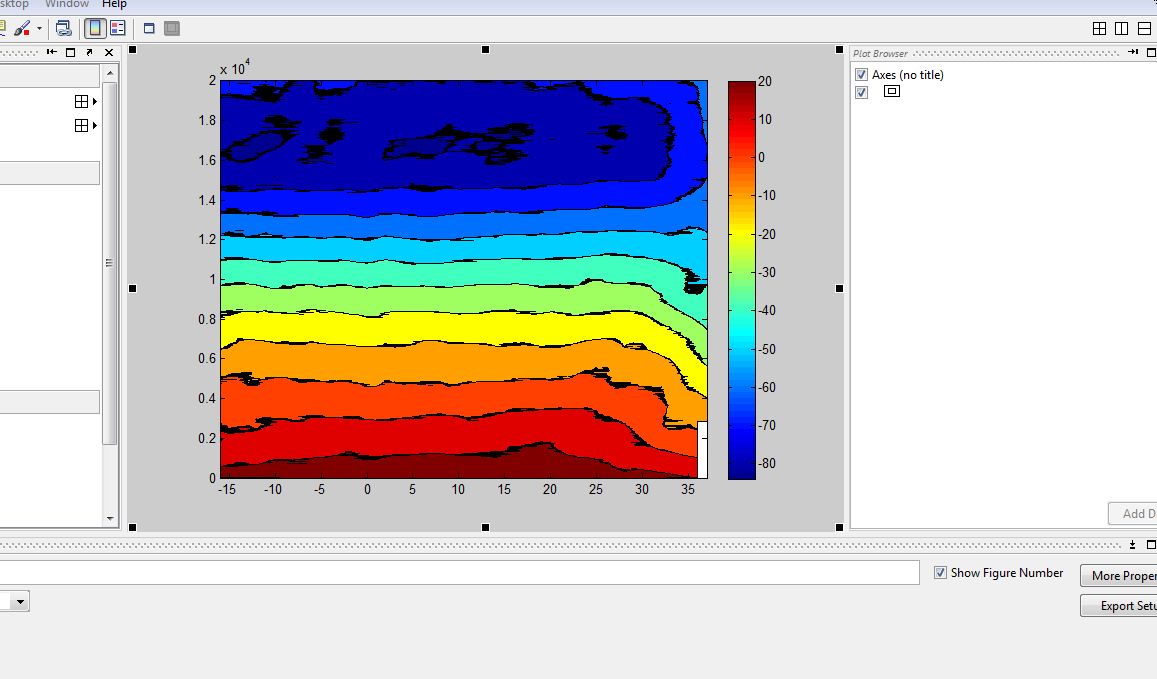Uncheck the Axes (no title) checkbox
1157x679 pixels.
(861, 75)
